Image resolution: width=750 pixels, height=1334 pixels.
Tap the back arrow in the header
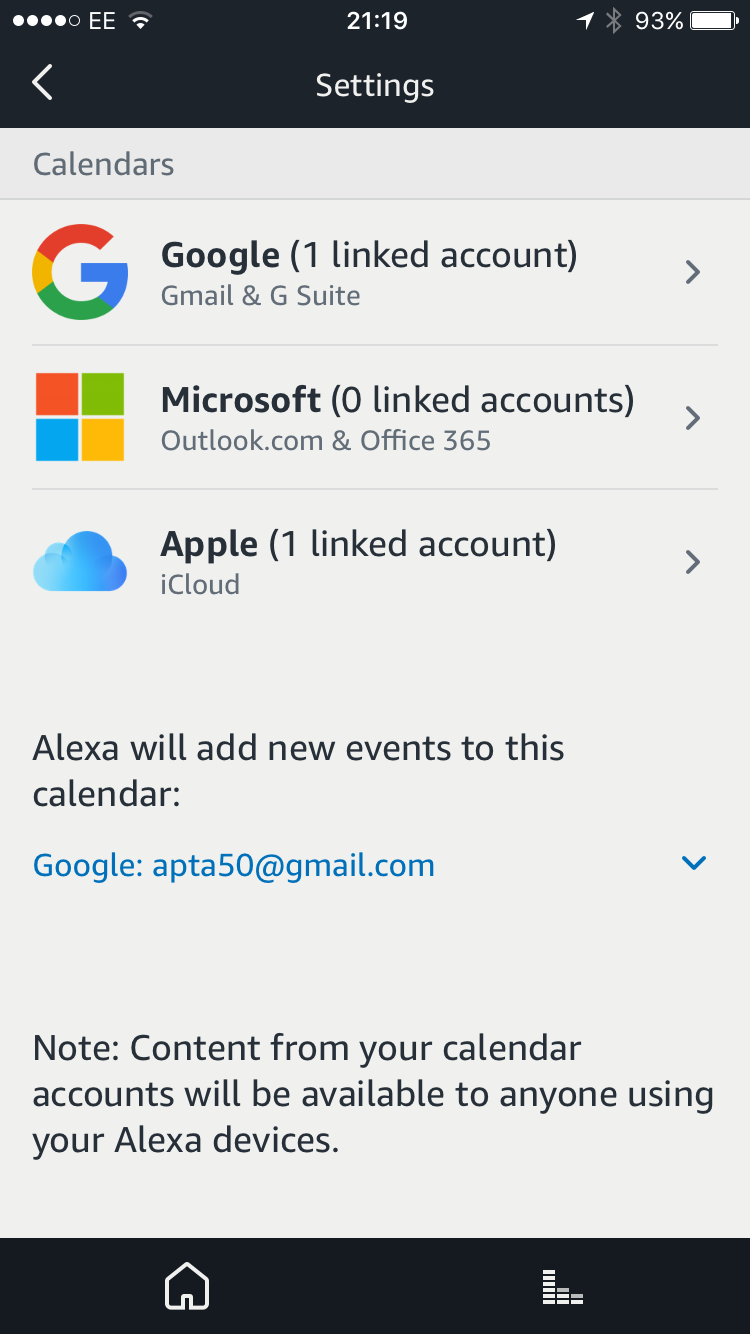(42, 83)
